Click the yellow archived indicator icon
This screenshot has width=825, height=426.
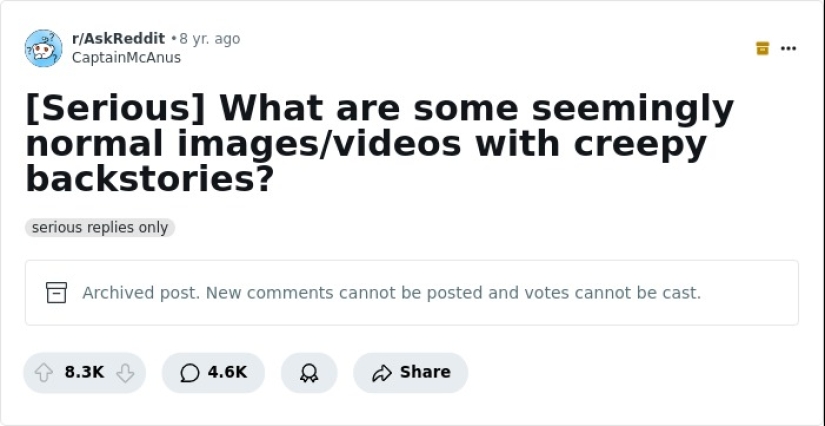click(763, 48)
